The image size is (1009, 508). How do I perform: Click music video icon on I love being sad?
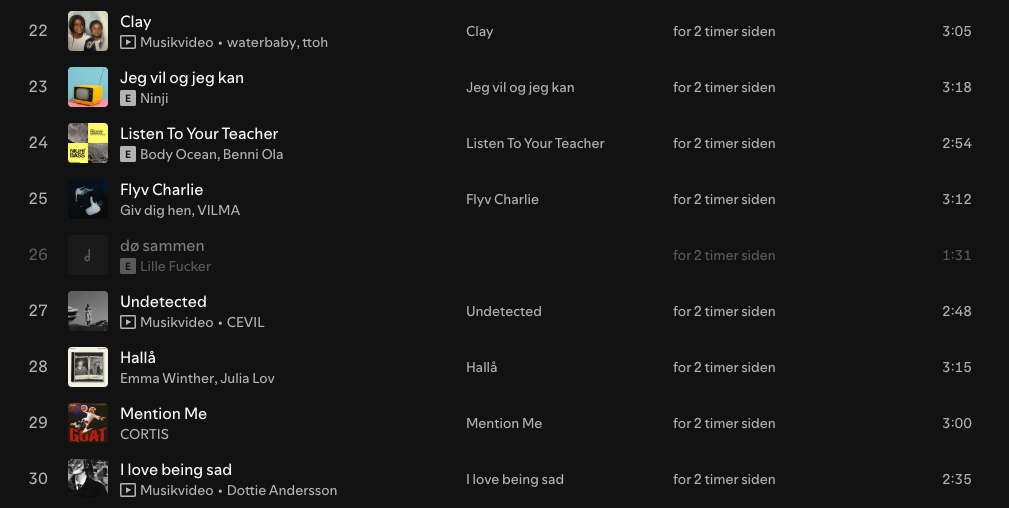[x=127, y=490]
